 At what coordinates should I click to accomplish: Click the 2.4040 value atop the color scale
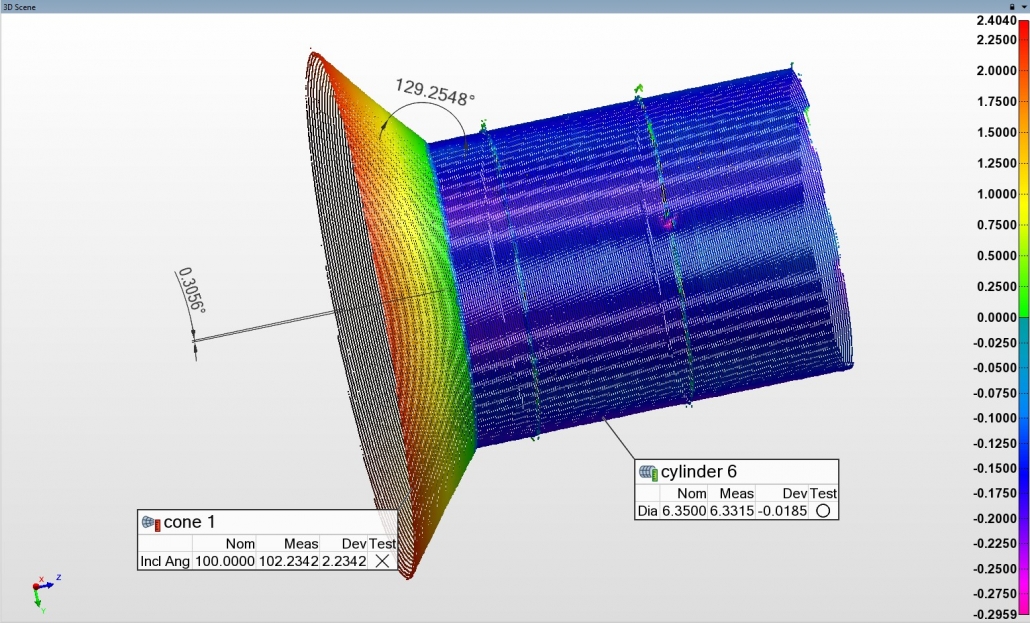[x=999, y=18]
